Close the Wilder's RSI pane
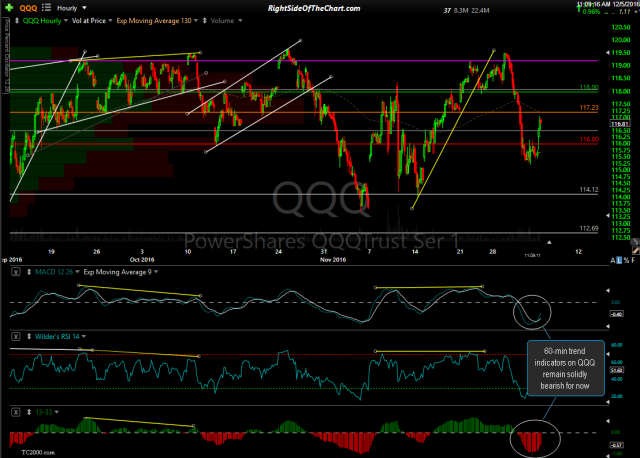The width and height of the screenshot is (640, 458). (16, 336)
